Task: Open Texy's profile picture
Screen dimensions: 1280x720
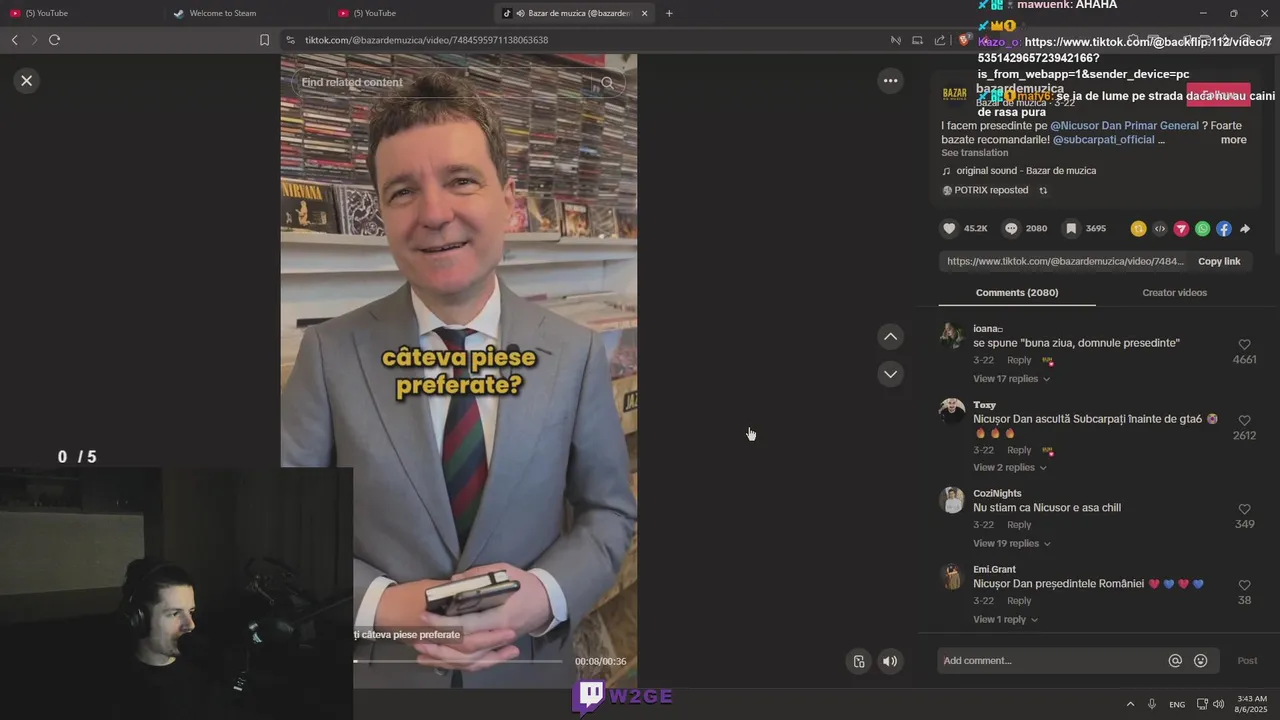Action: (x=952, y=412)
